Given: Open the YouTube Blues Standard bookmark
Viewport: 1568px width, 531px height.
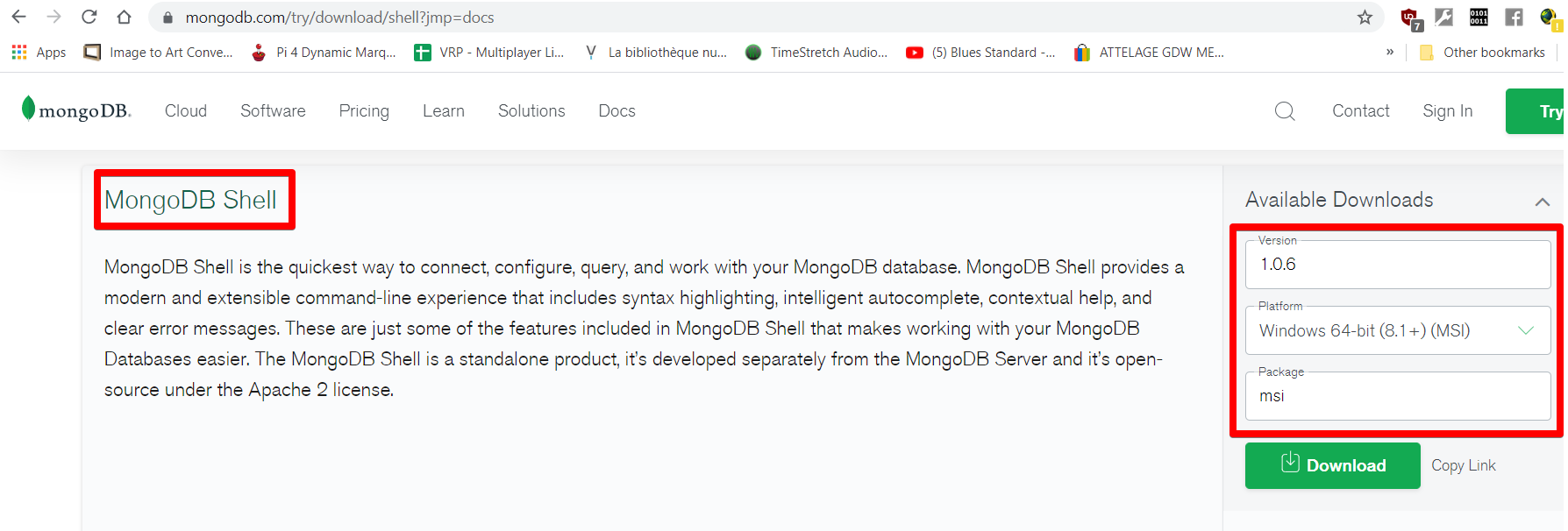Looking at the screenshot, I should pos(981,53).
